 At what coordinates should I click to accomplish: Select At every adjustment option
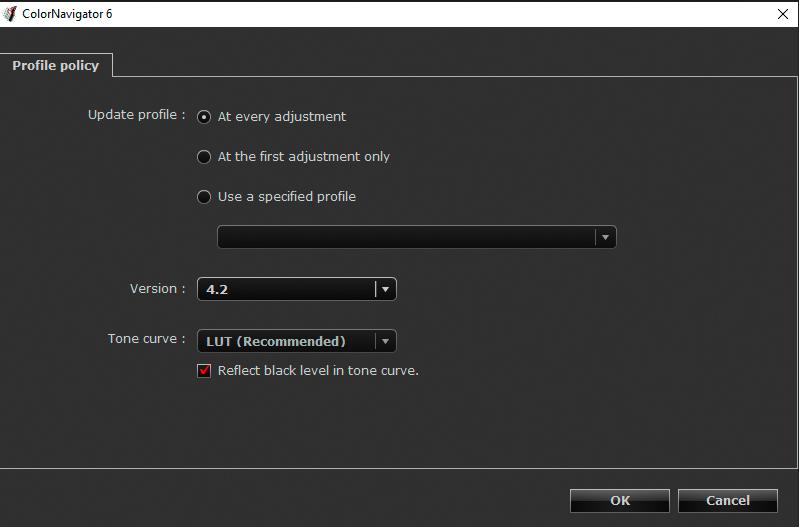click(x=204, y=117)
